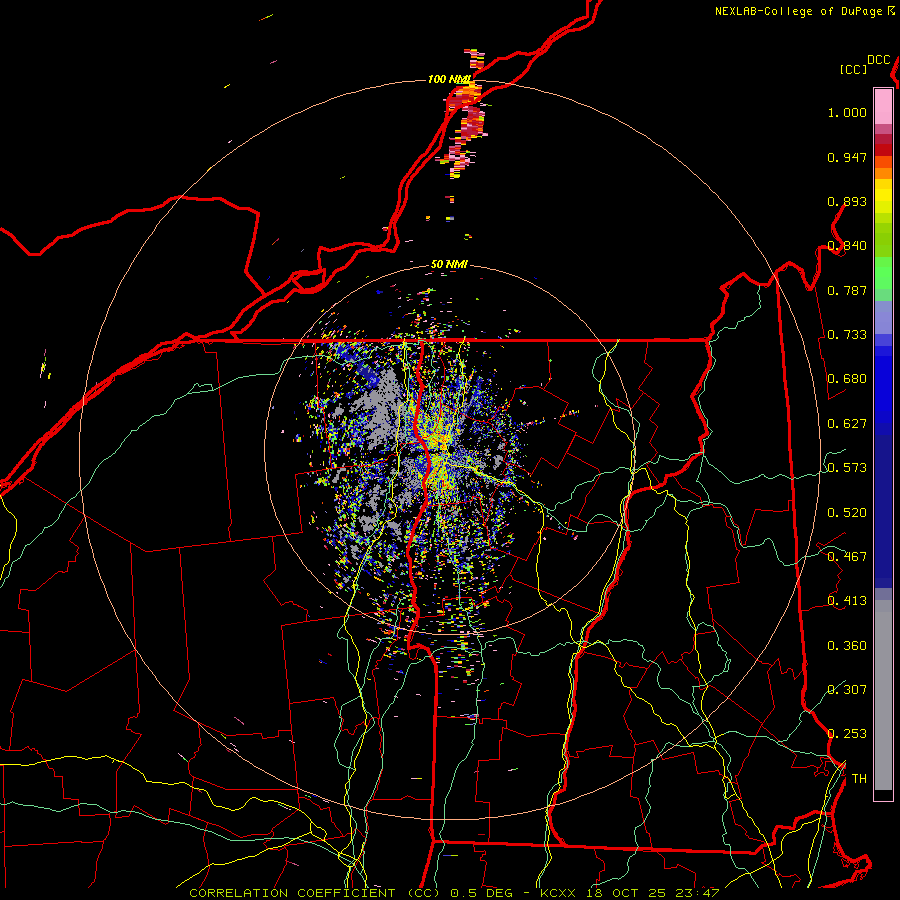Click the 0.467 legend value
900x900 pixels.
tap(847, 557)
